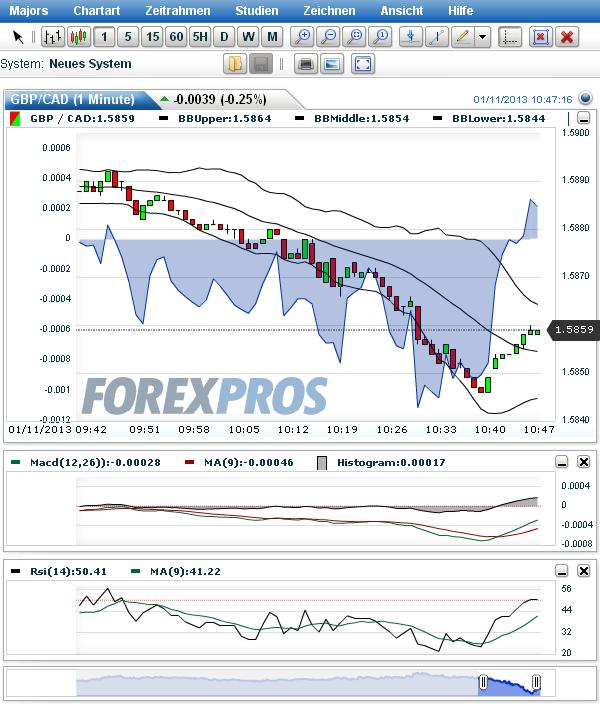Screen dimensions: 600x709
Task: Click the zoom to fit magnifier
Action: [355, 37]
